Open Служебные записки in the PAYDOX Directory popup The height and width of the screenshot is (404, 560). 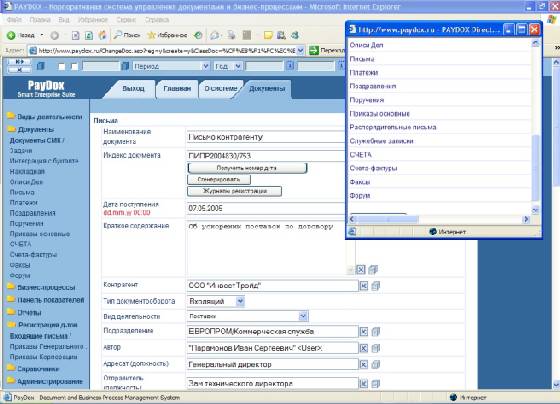(381, 141)
